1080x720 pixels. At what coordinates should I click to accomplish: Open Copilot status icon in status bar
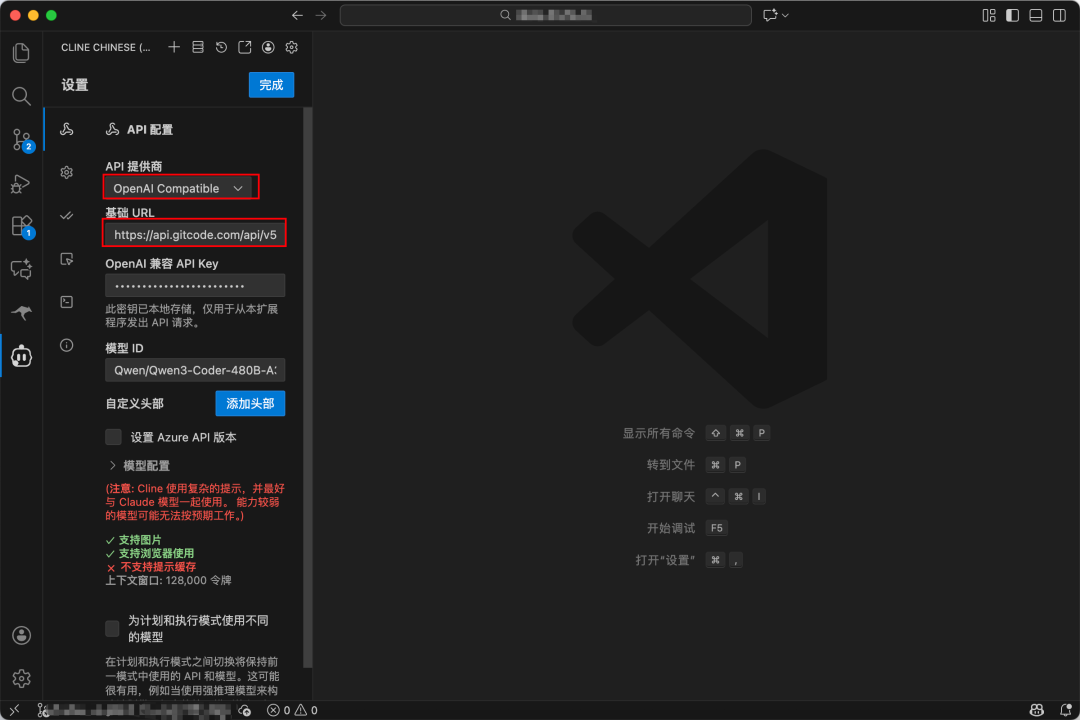(1037, 710)
